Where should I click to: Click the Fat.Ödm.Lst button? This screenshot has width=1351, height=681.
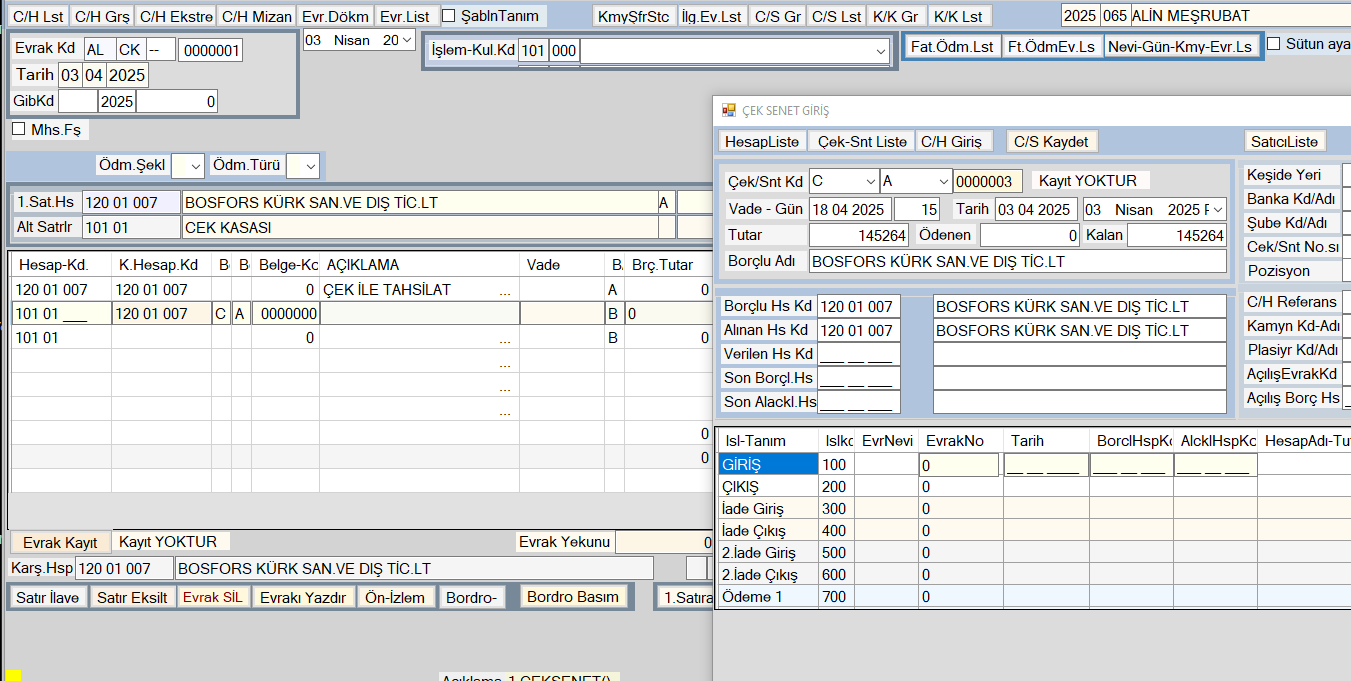point(953,46)
